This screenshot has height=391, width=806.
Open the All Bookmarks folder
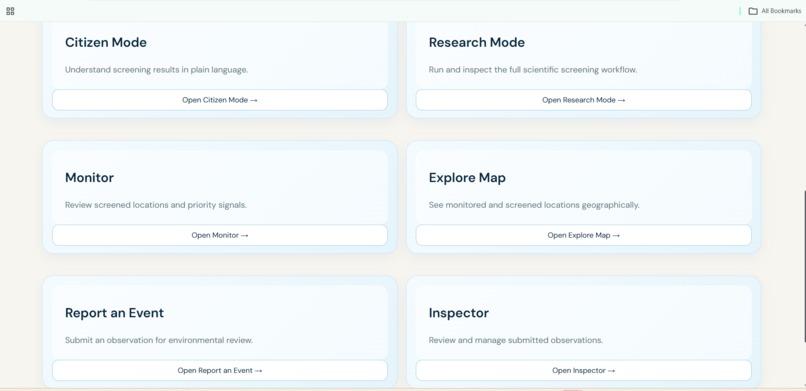(x=775, y=11)
